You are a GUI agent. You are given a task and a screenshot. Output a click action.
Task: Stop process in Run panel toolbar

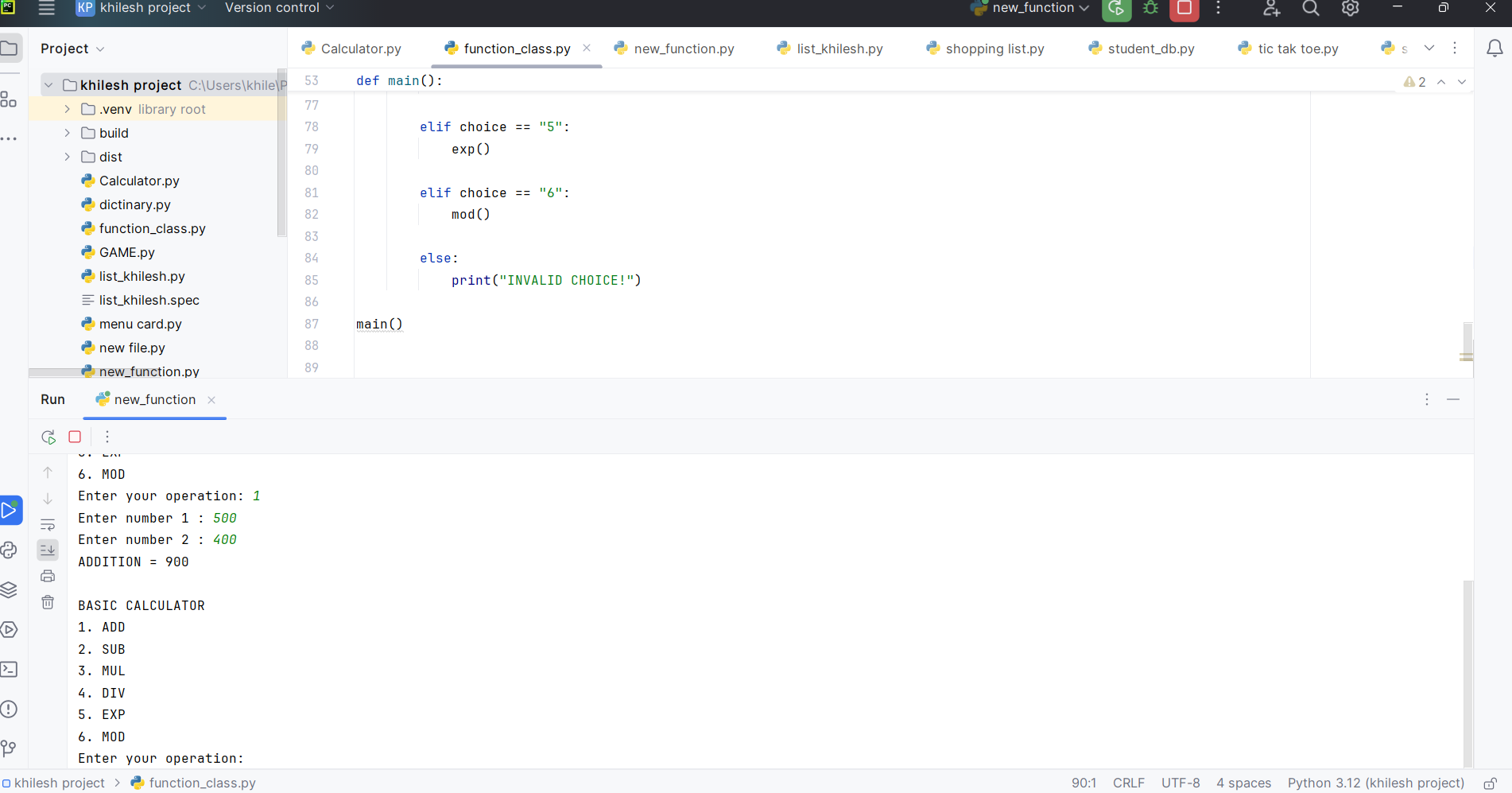pyautogui.click(x=75, y=437)
